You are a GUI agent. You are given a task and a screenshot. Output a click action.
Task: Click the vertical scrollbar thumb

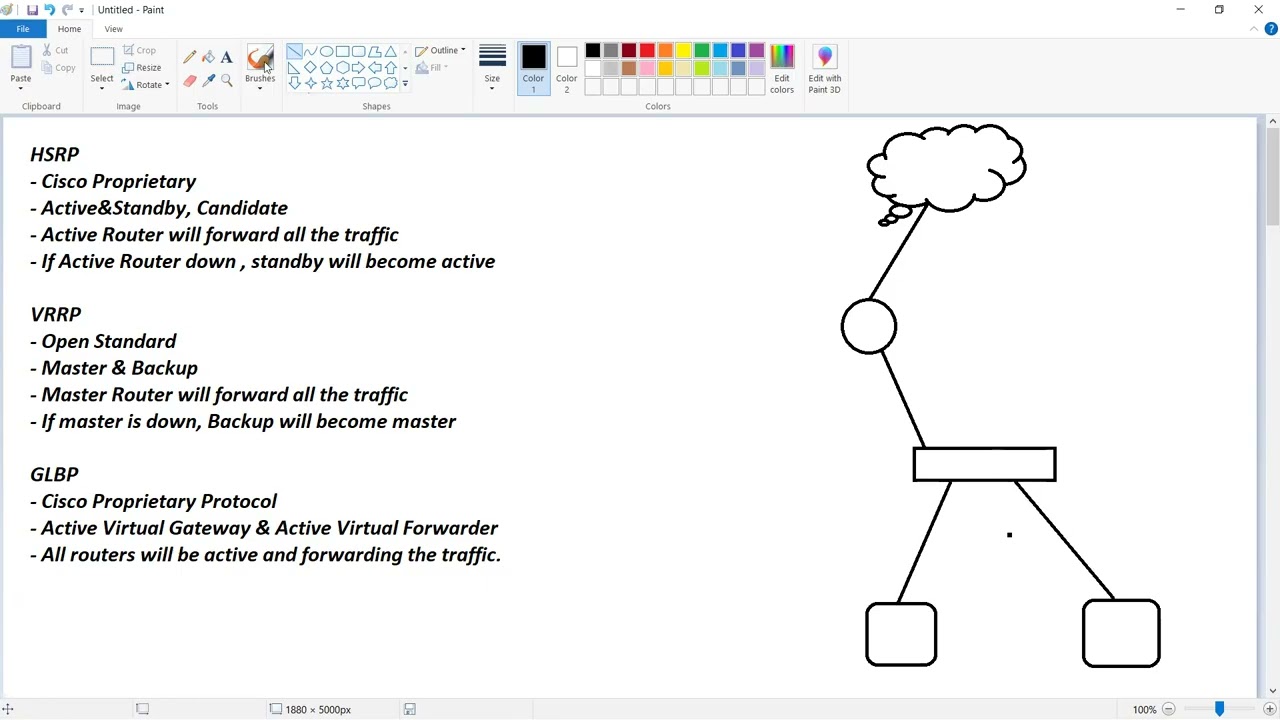1272,177
